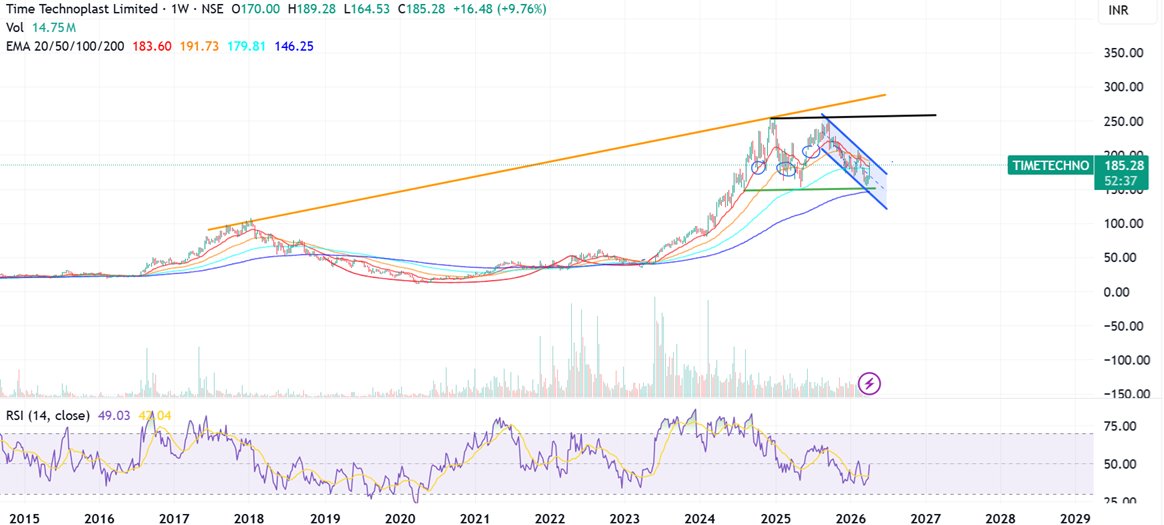Viewport: 1164px width, 525px height.
Task: Select the black horizontal resistance line
Action: point(853,117)
